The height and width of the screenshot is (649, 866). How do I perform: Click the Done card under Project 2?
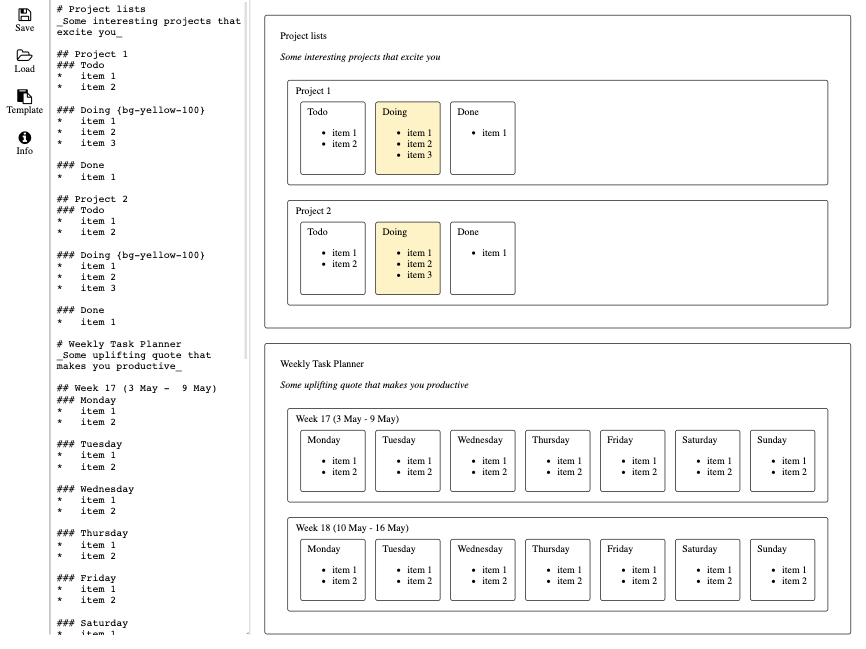point(482,257)
